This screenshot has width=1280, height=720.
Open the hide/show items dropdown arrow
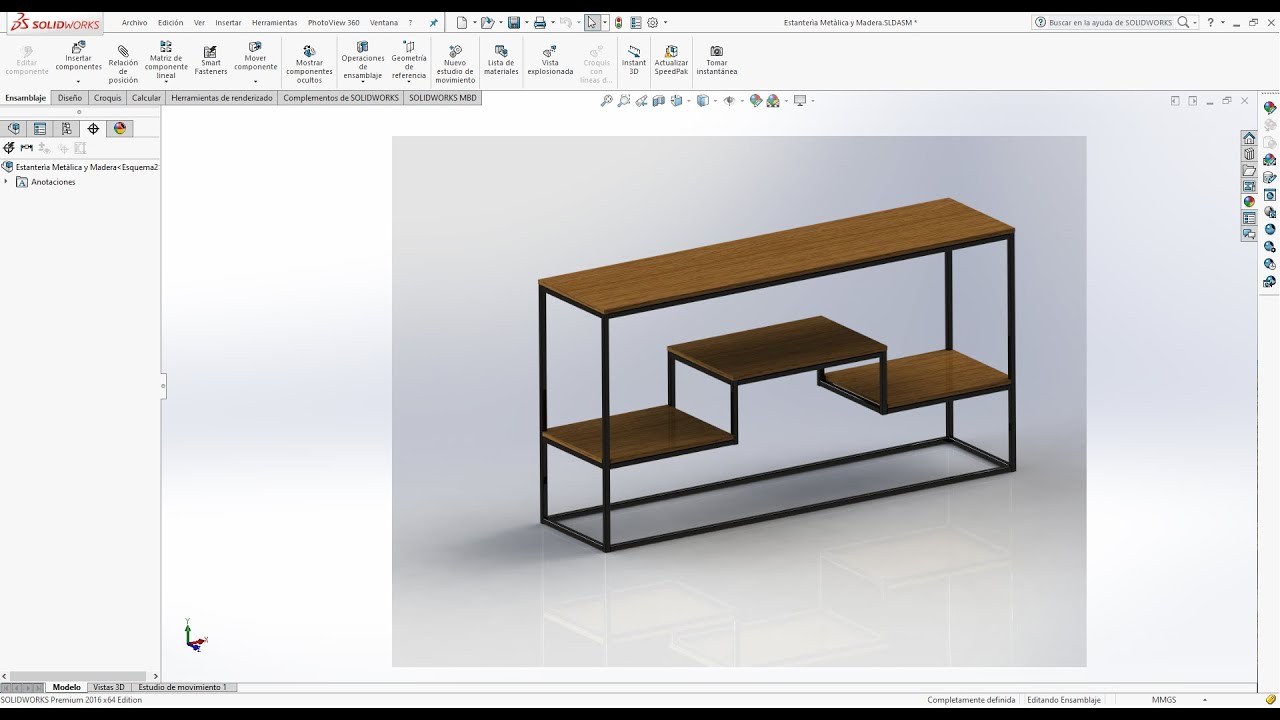tap(740, 101)
